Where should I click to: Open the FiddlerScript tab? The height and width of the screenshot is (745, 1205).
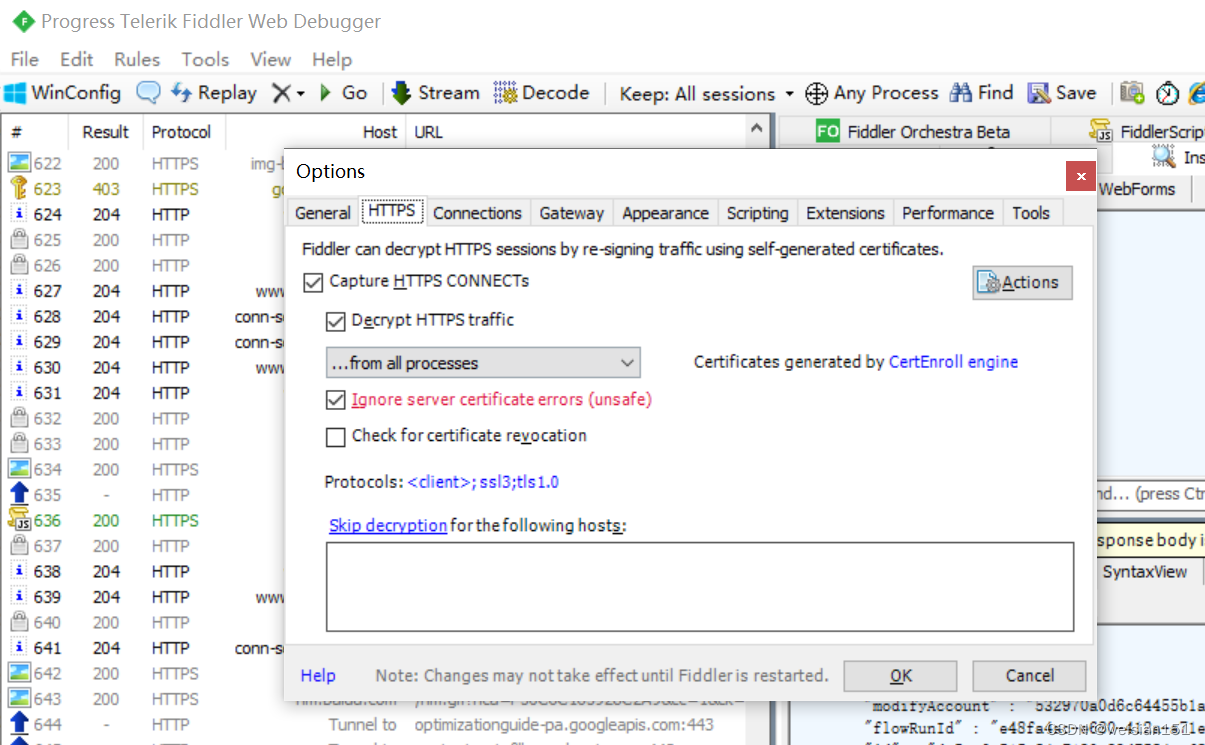coord(1147,131)
